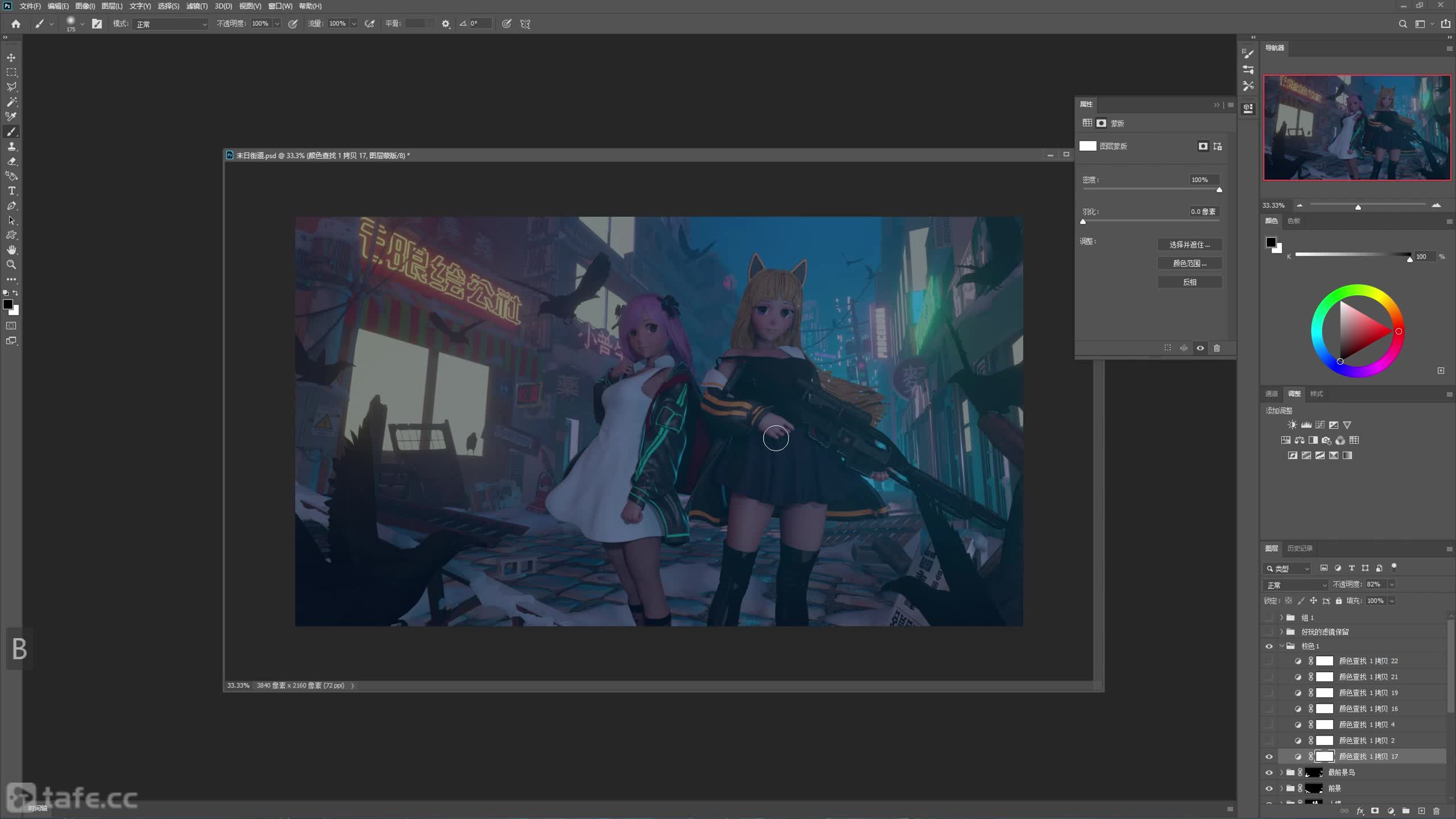Screen dimensions: 1456x819
Task: Show the 好玩的滤镜保留 group
Action: pos(1269,632)
